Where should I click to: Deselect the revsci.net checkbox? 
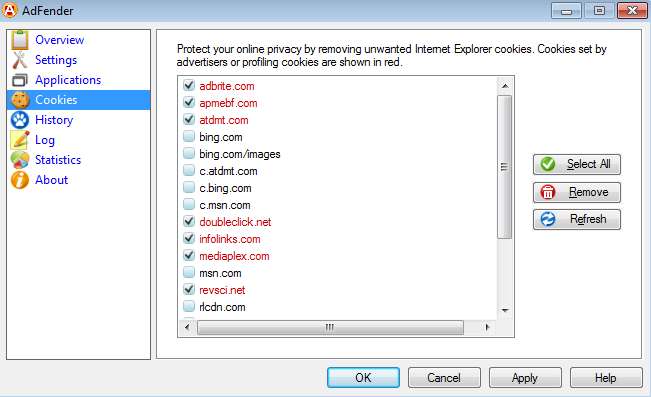click(x=189, y=290)
